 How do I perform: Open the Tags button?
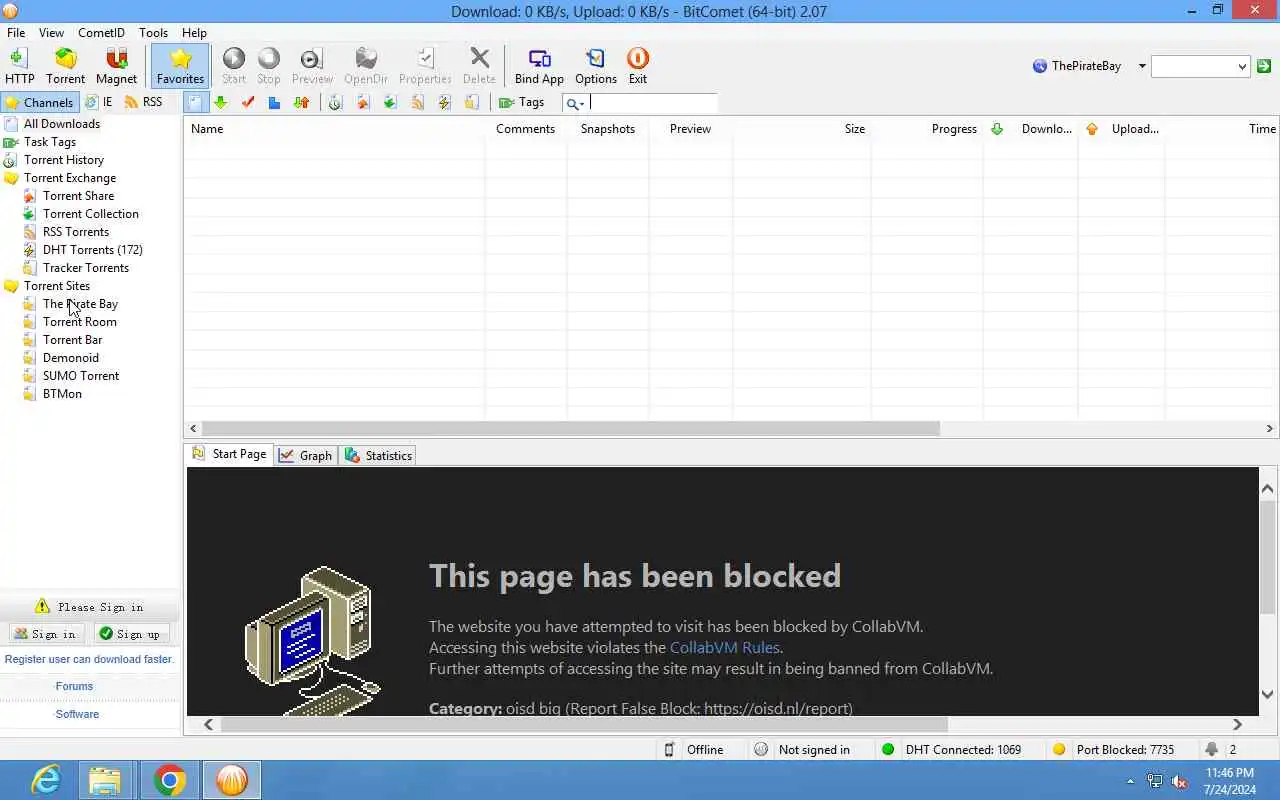(x=521, y=102)
